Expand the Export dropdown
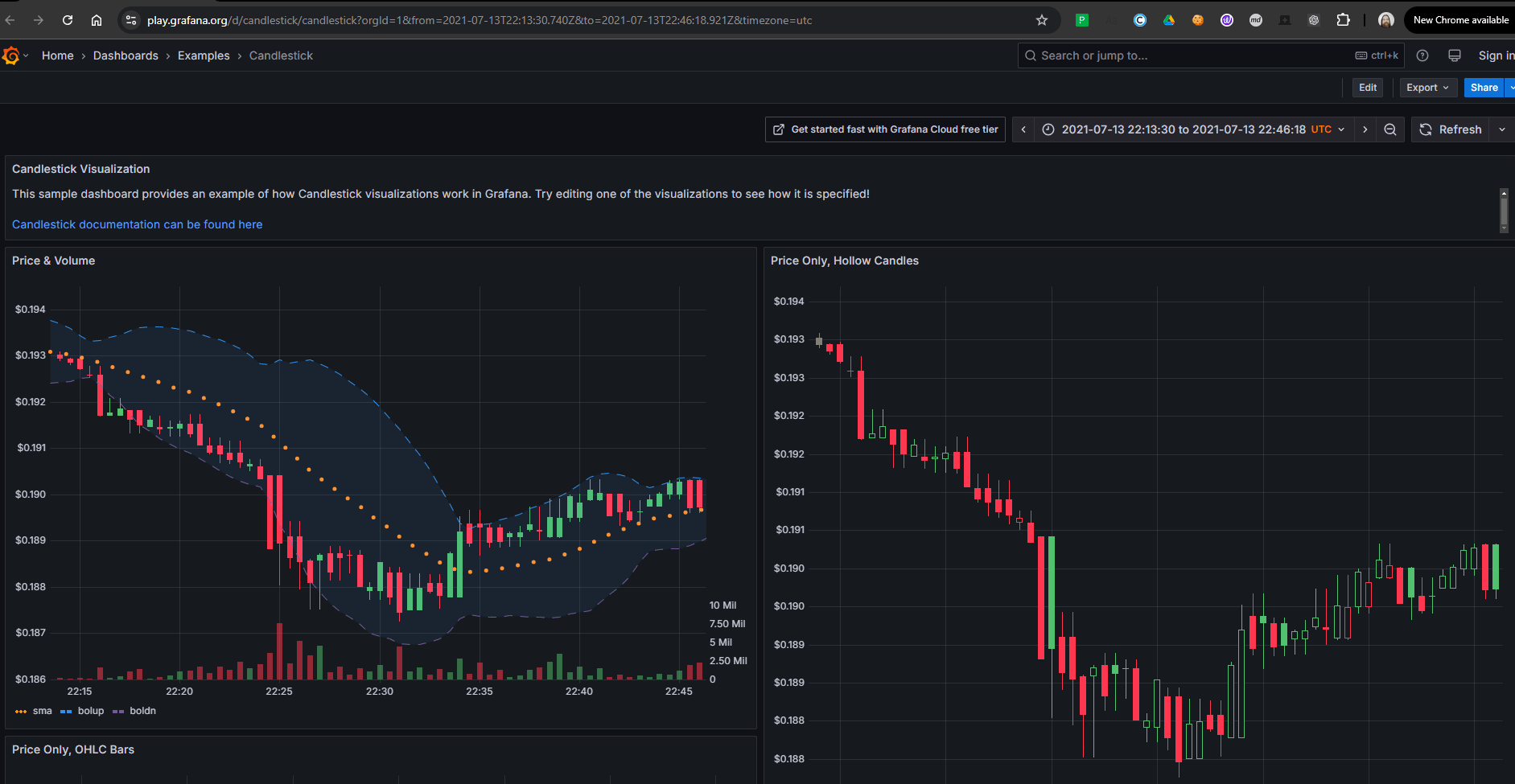Viewport: 1515px width, 784px height. [1428, 88]
